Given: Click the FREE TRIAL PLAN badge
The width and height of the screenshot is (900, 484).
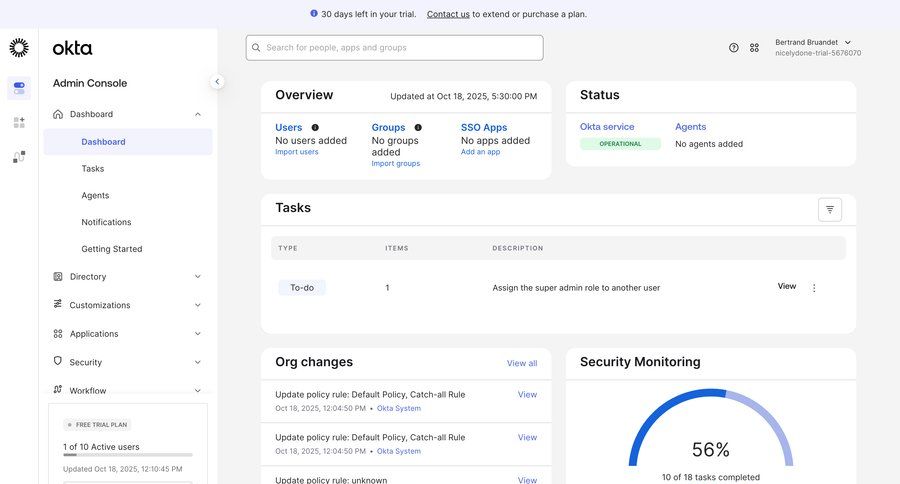Looking at the screenshot, I should coord(97,425).
